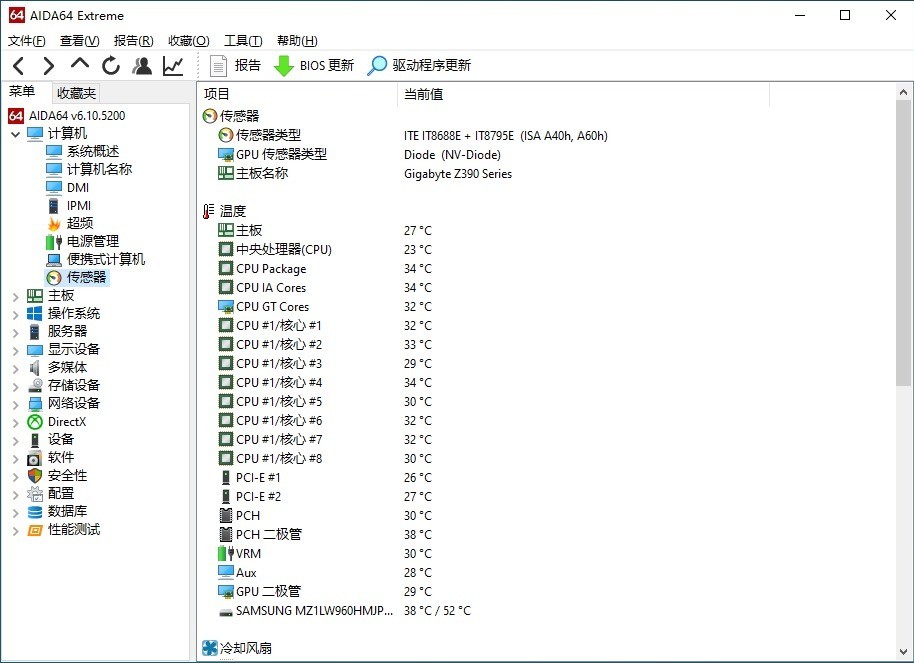This screenshot has width=914, height=663.
Task: Refresh the view with the circular arrow icon
Action: pos(111,66)
